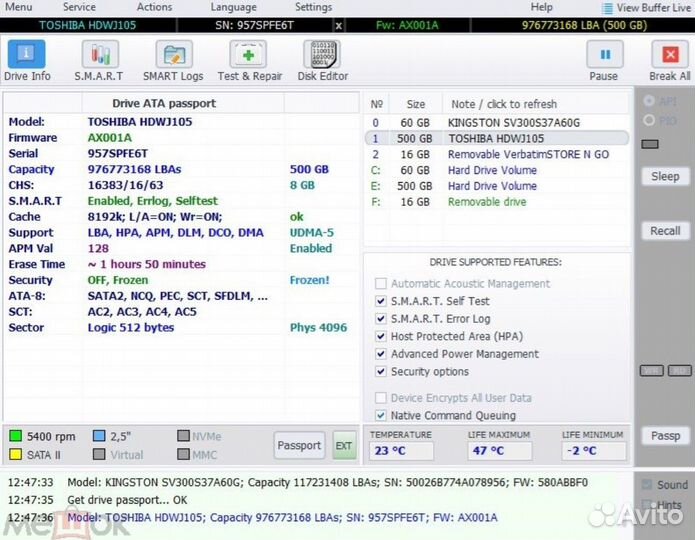Open View Buffer Live
Viewport: 695px width, 540px height.
pos(647,8)
